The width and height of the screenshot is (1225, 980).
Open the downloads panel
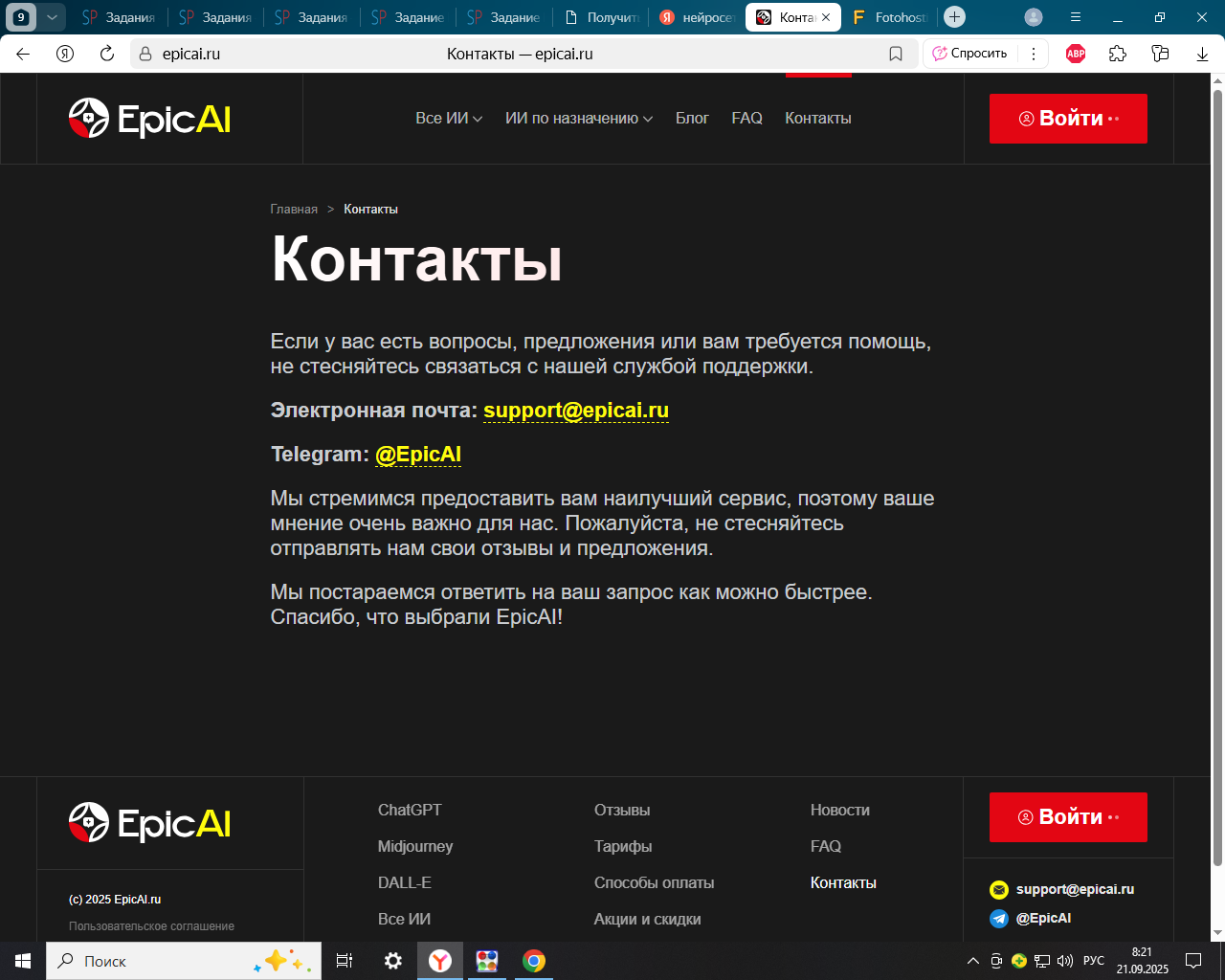coord(1203,54)
